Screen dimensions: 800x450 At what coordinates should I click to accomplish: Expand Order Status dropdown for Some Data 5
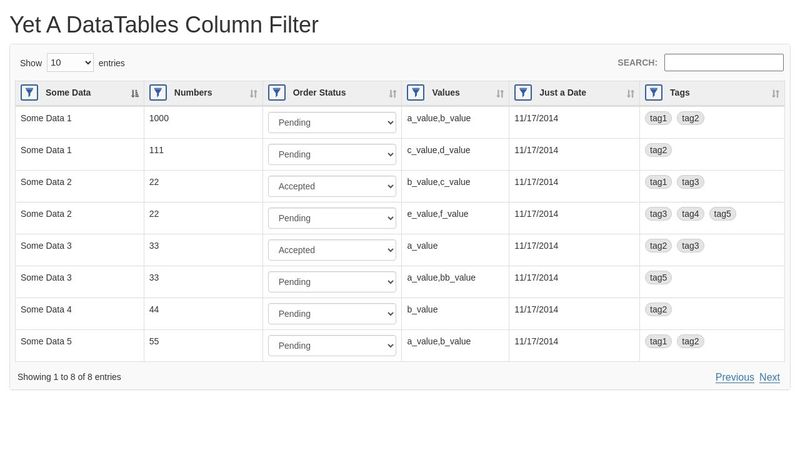pos(332,345)
